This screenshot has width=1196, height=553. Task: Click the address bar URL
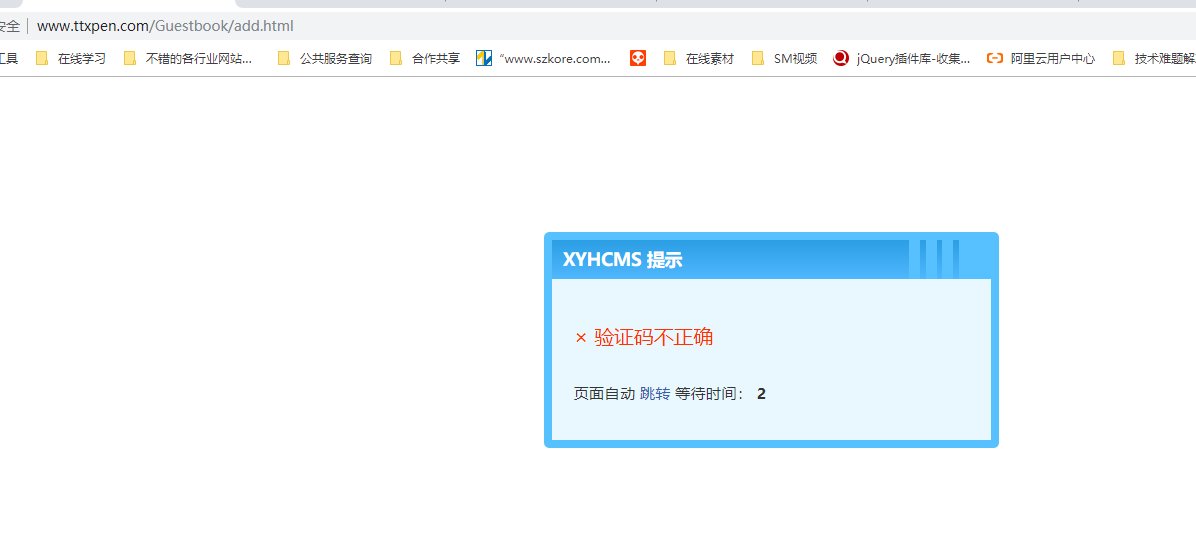pos(165,26)
